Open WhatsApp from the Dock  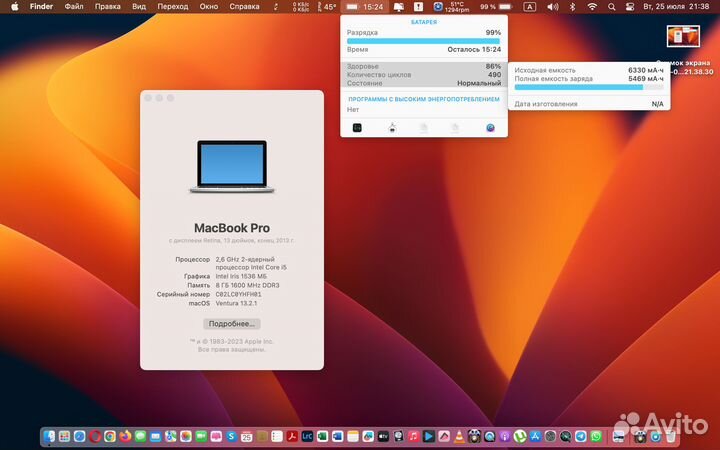click(596, 436)
